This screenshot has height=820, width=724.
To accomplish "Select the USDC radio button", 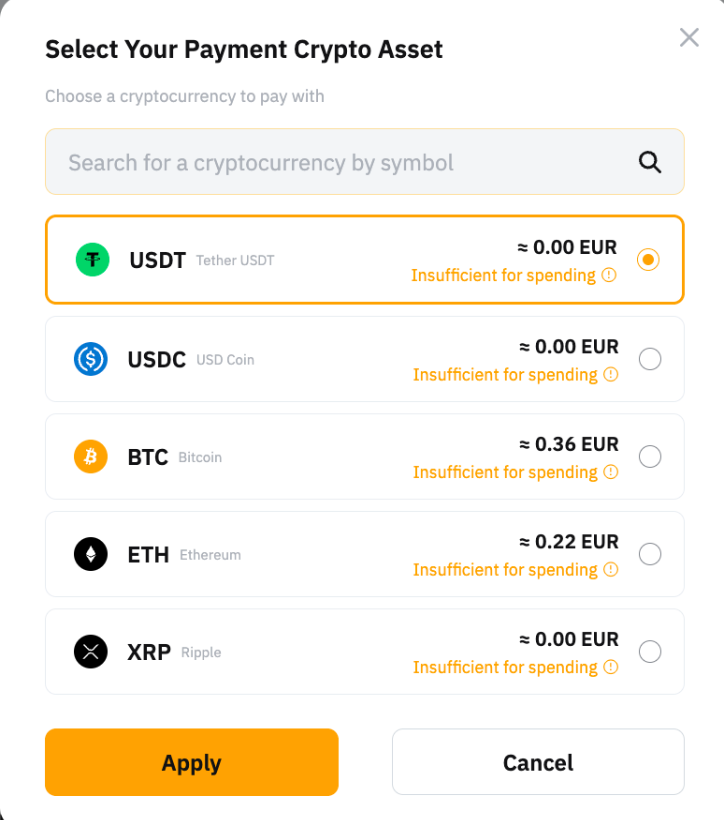I will click(650, 359).
